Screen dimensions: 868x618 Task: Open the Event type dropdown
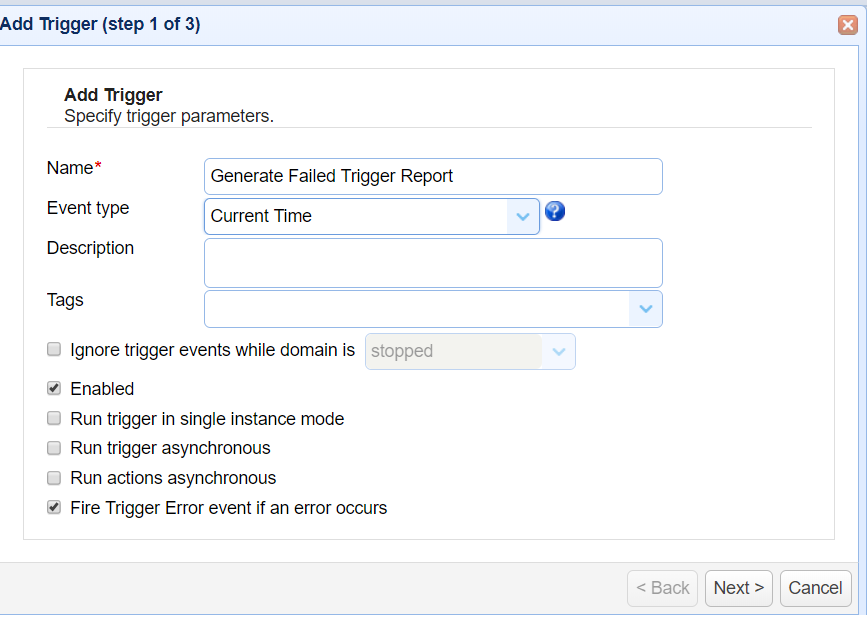[523, 216]
